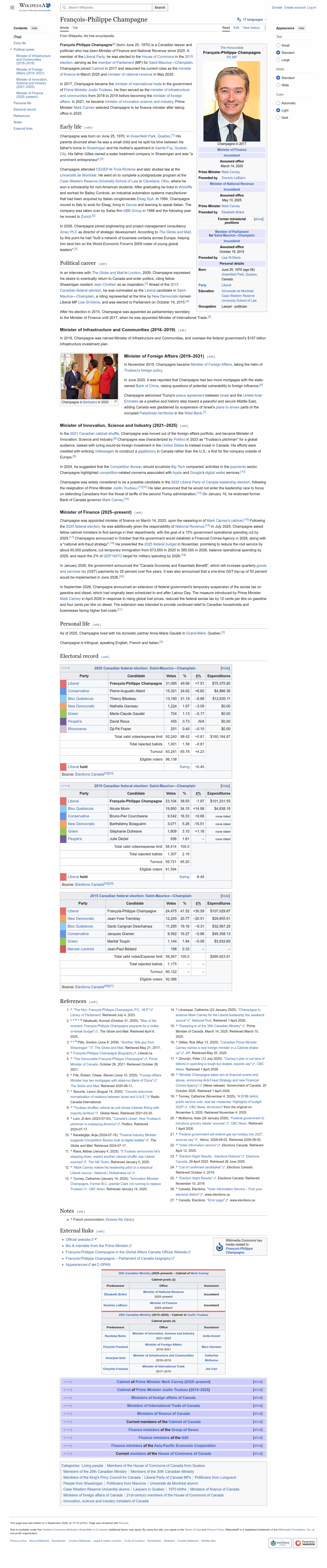Click the Create account link

295,7
